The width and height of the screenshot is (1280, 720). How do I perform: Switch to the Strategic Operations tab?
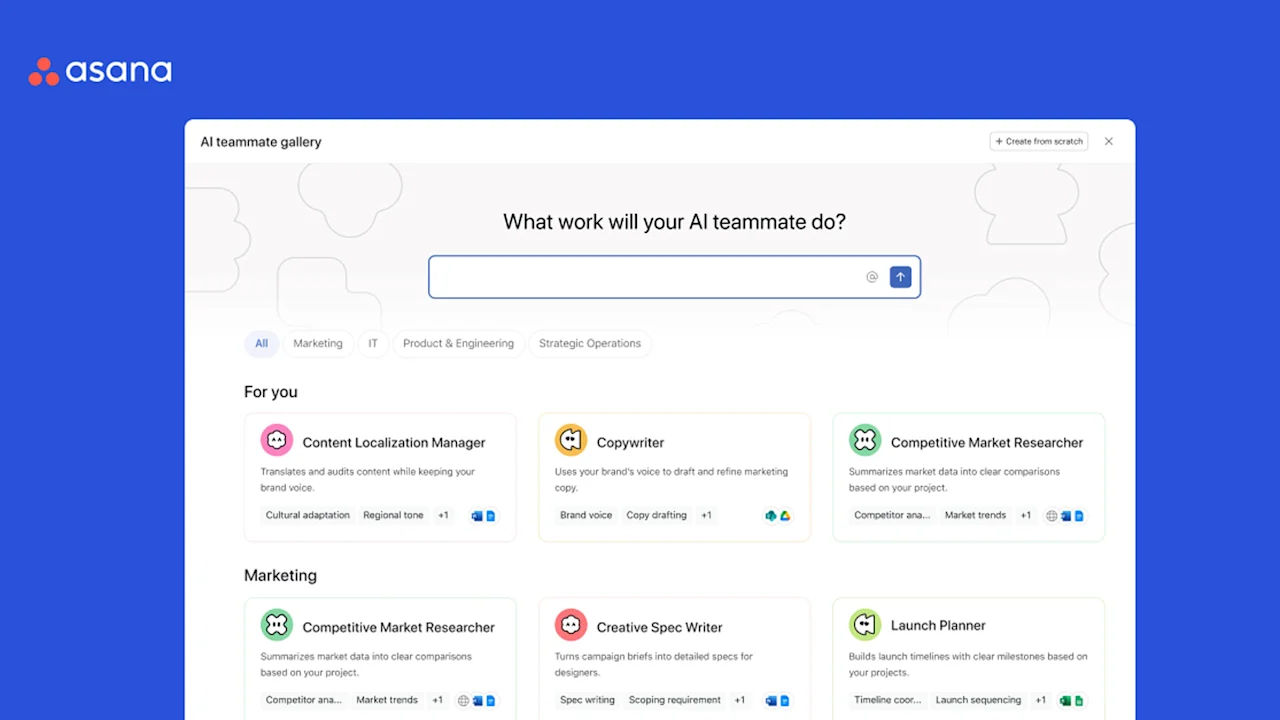pyautogui.click(x=589, y=343)
